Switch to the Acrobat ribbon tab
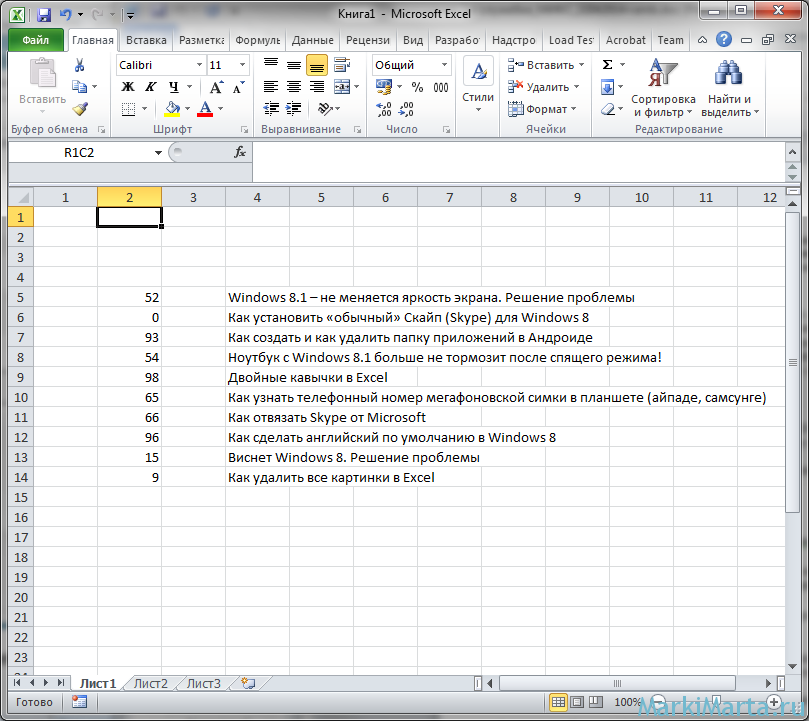Screen dimensions: 809x721 pyautogui.click(x=625, y=40)
